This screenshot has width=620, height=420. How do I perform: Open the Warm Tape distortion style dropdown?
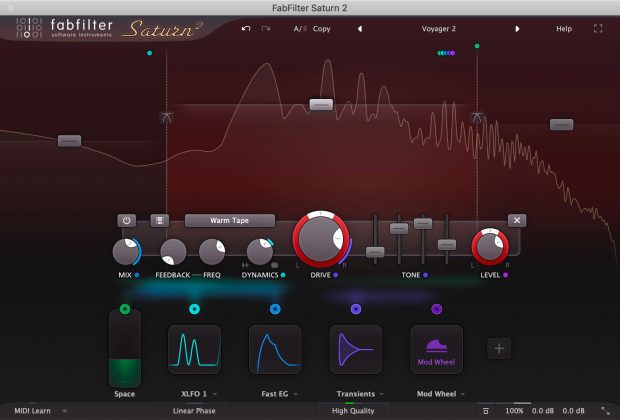[x=229, y=220]
